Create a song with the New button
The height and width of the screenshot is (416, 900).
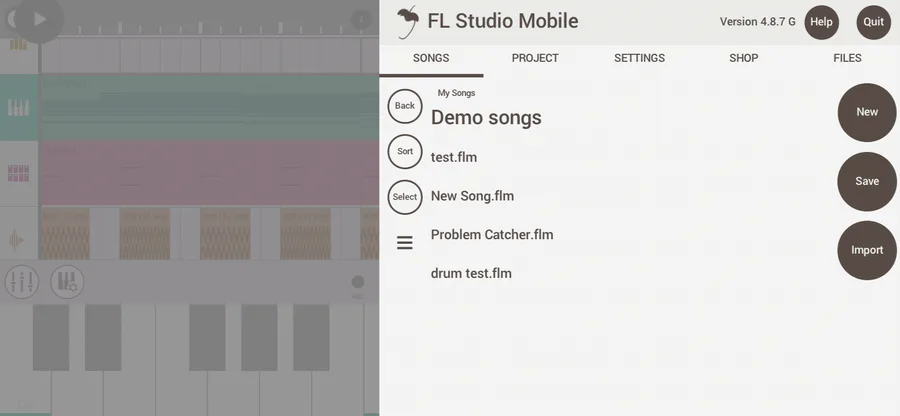tap(867, 112)
